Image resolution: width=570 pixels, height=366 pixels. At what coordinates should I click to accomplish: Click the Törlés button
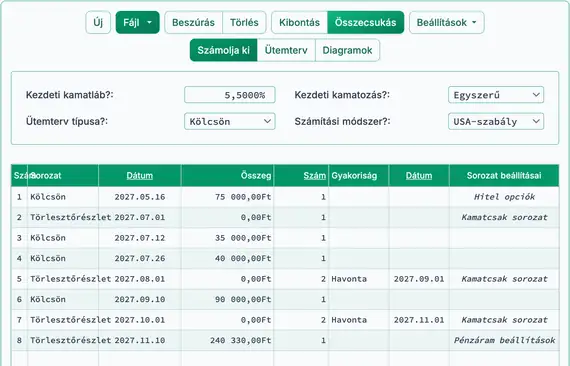[244, 23]
